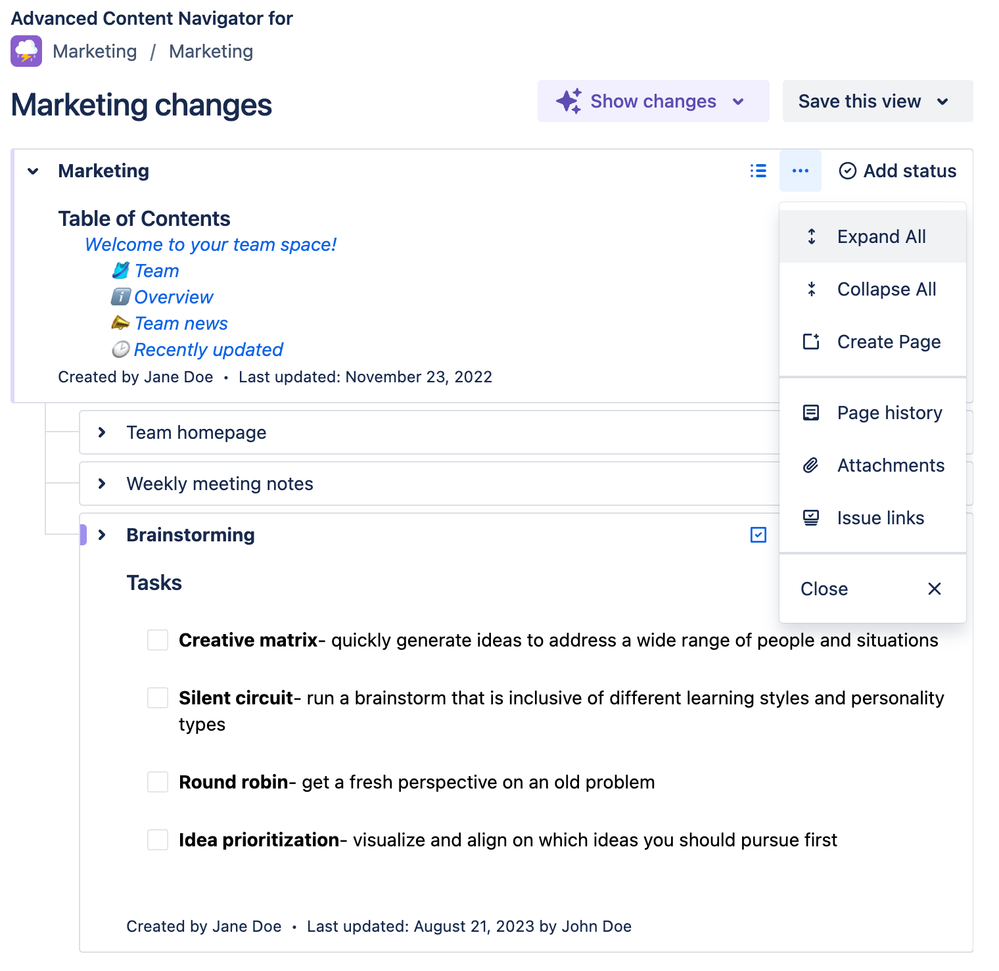Open the Save this view dropdown
Image resolution: width=999 pixels, height=971 pixels.
click(x=877, y=101)
